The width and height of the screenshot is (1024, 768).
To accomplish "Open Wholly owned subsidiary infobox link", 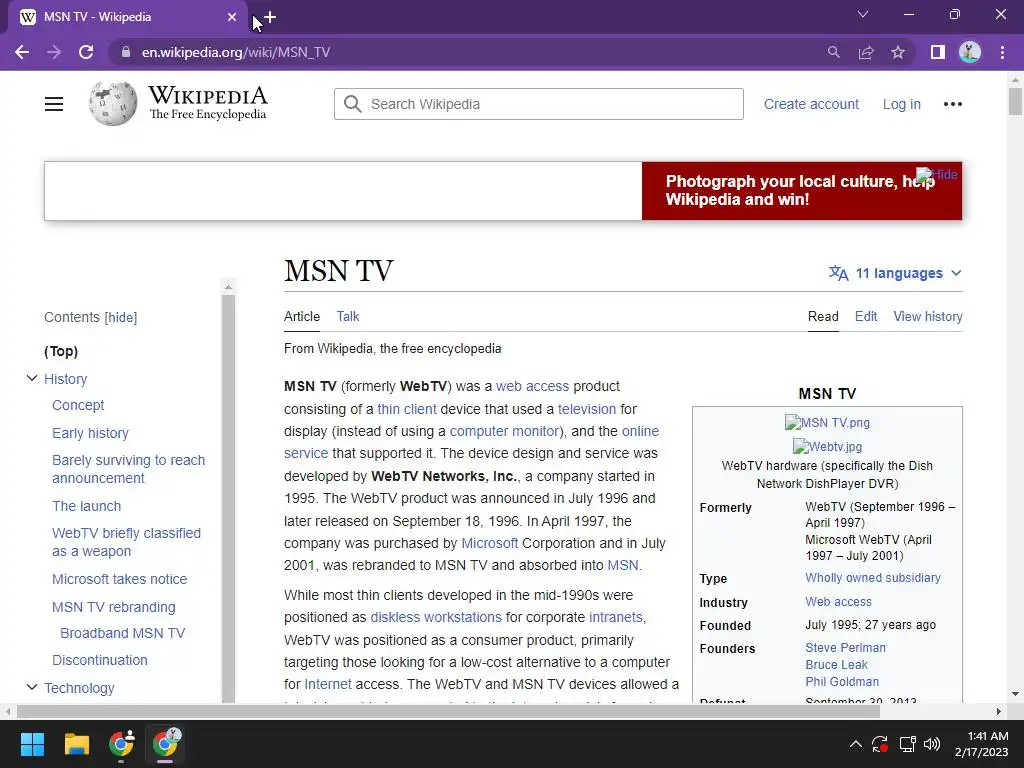I will [872, 578].
